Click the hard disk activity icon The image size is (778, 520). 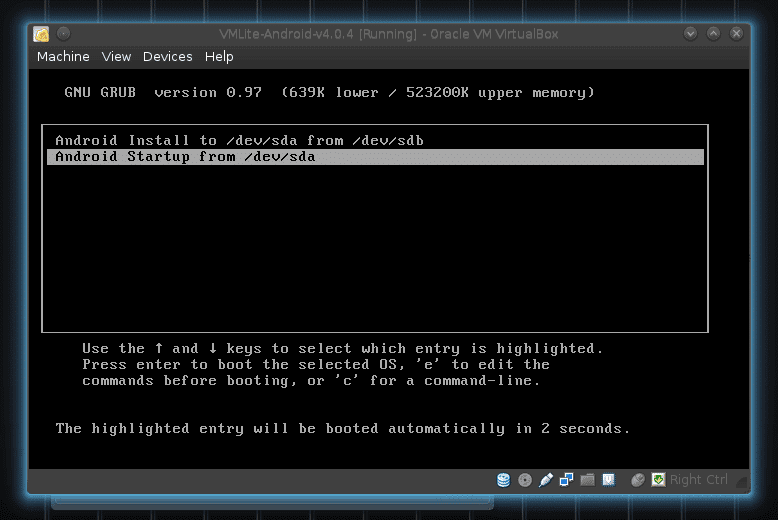coord(504,480)
